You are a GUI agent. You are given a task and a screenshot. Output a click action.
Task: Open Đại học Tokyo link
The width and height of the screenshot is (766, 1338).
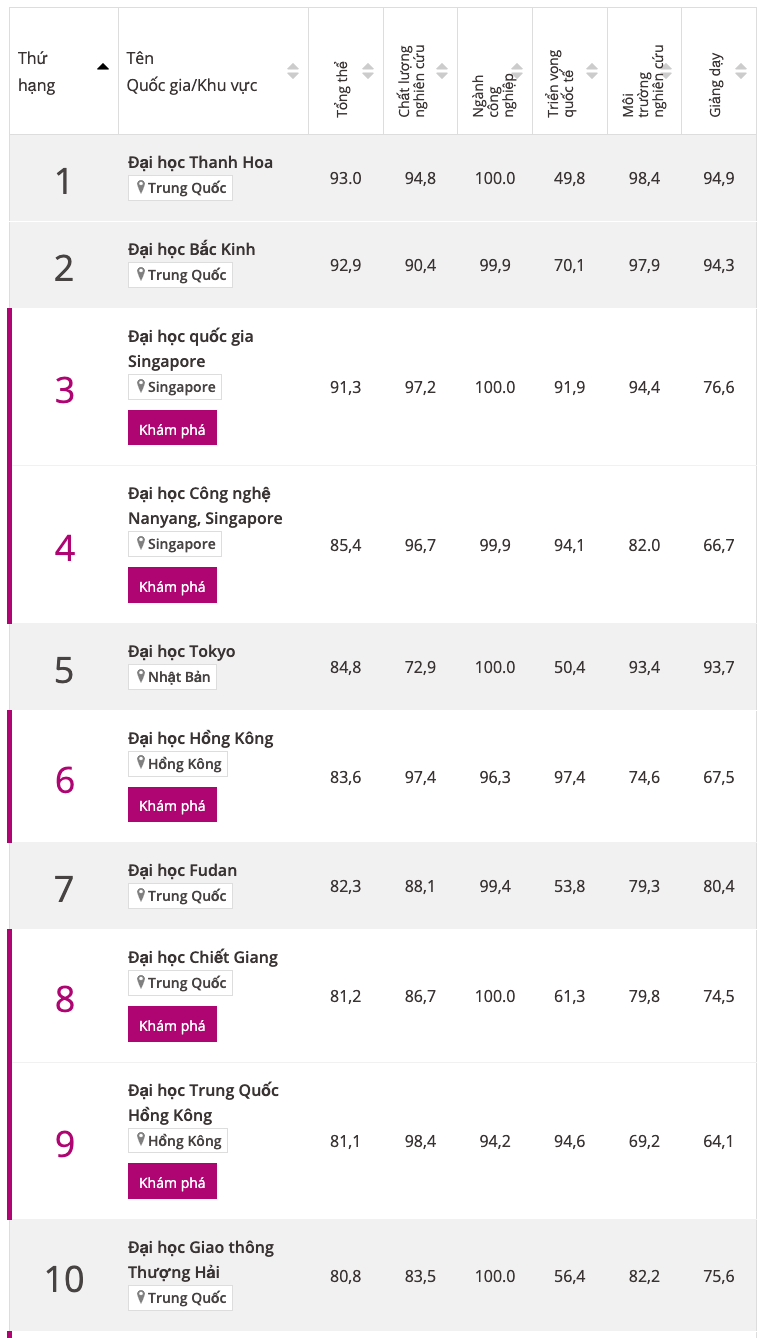pos(182,651)
